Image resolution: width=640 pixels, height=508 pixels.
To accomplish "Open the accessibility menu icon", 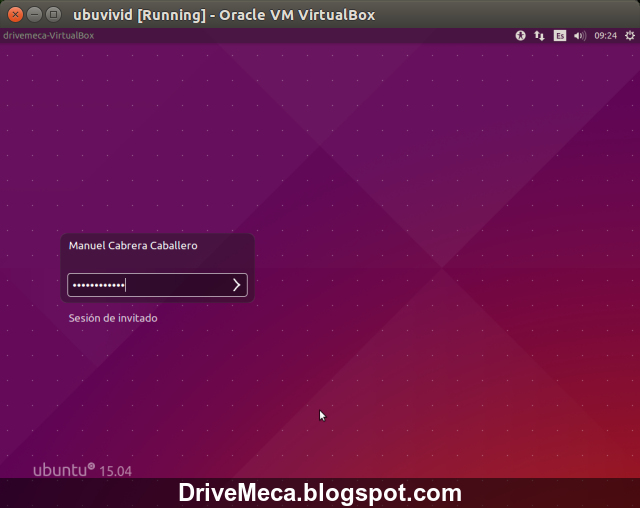I will click(520, 36).
